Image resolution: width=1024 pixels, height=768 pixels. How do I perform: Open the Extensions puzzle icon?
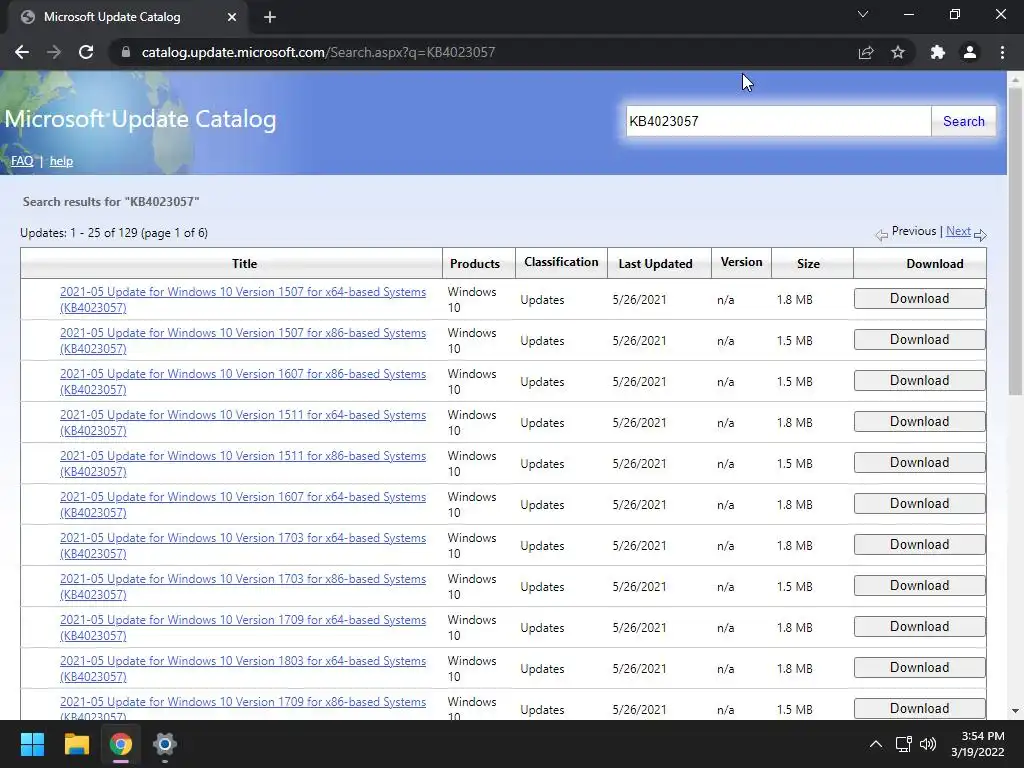(x=938, y=52)
